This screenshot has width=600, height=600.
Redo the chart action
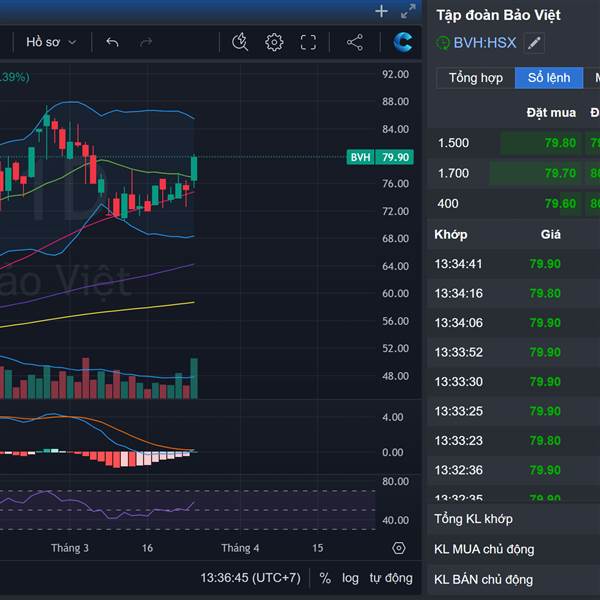coord(146,42)
